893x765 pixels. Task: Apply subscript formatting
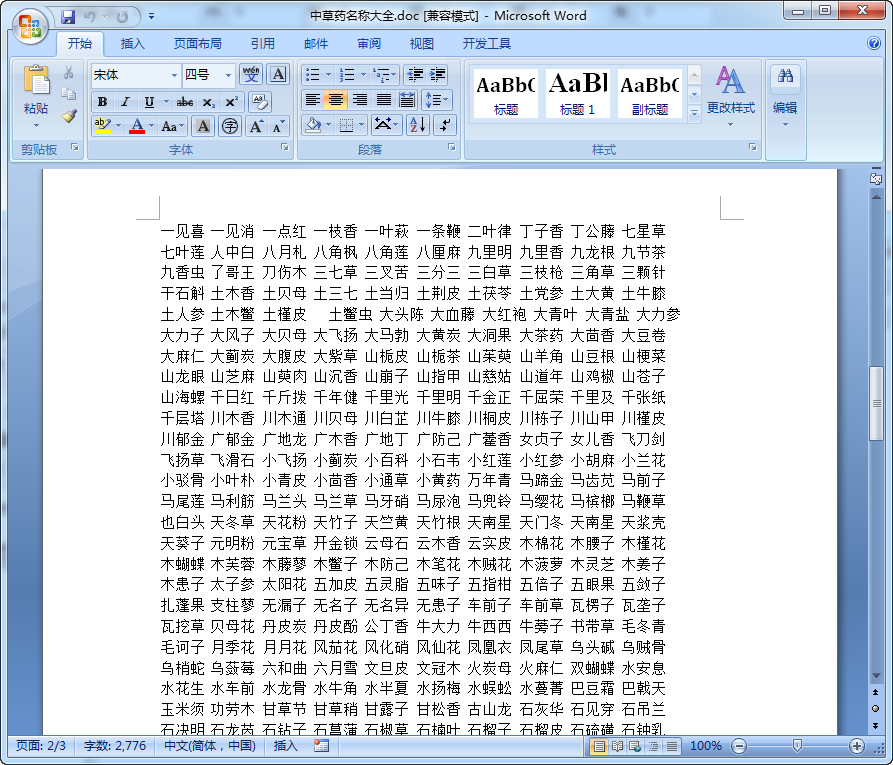click(209, 102)
